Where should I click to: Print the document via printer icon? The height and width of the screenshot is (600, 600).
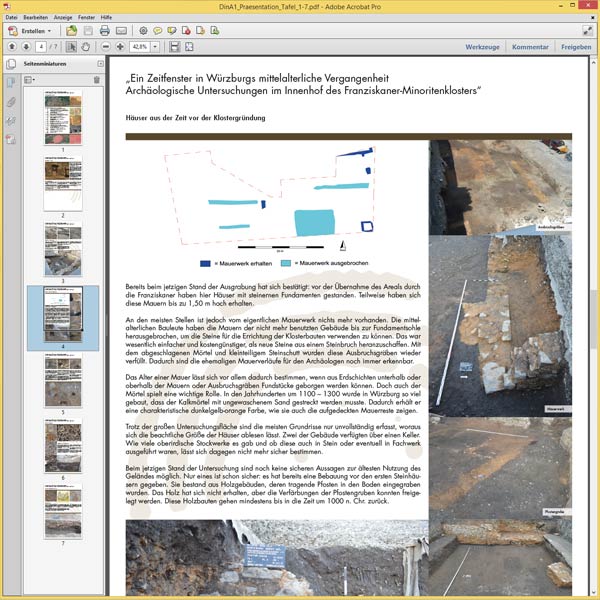pos(104,31)
